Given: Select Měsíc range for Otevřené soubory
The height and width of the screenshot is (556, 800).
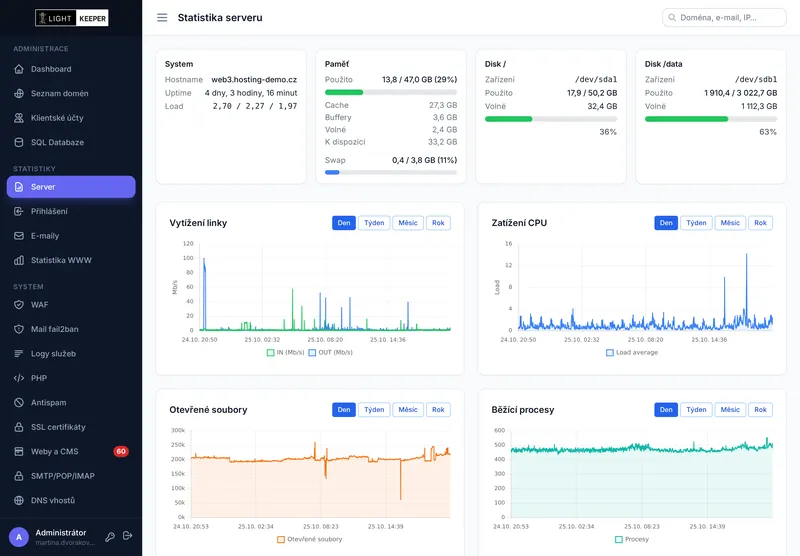Looking at the screenshot, I should pos(408,410).
